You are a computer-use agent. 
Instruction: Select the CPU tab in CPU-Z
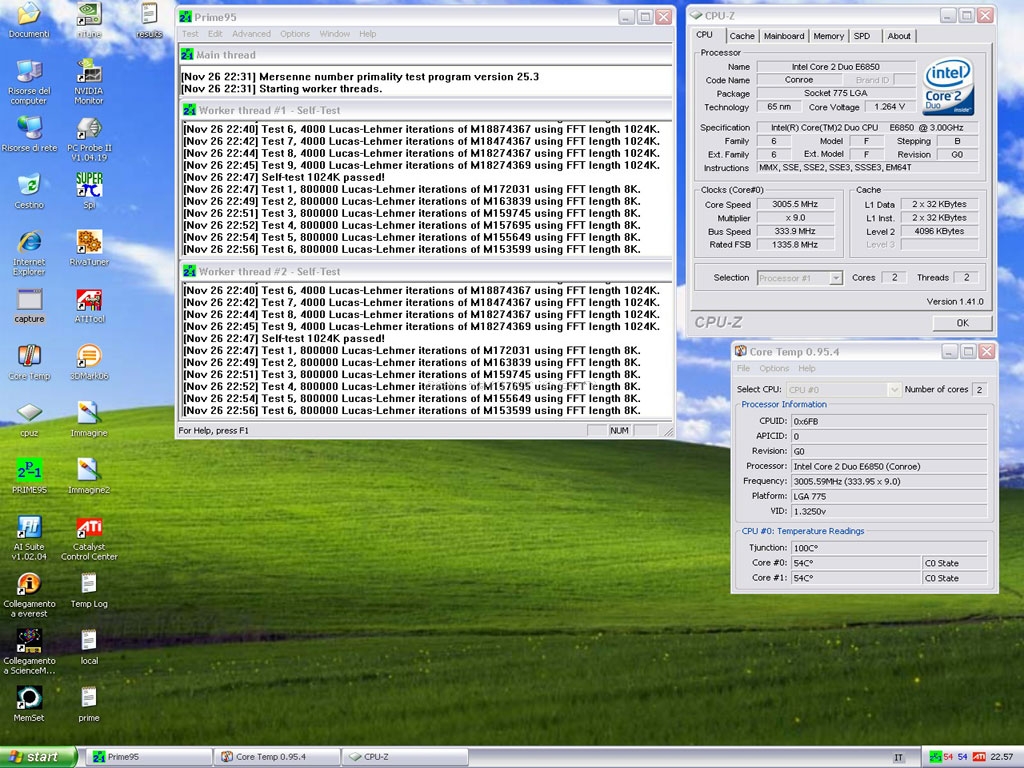[705, 35]
